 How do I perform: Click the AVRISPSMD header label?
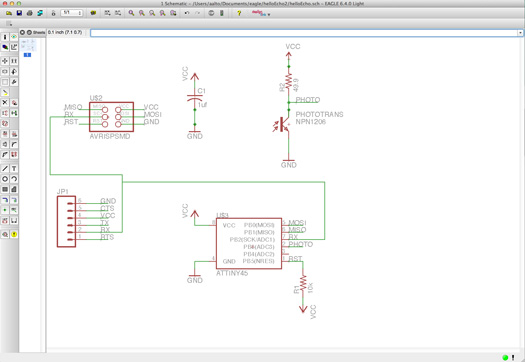[x=110, y=136]
